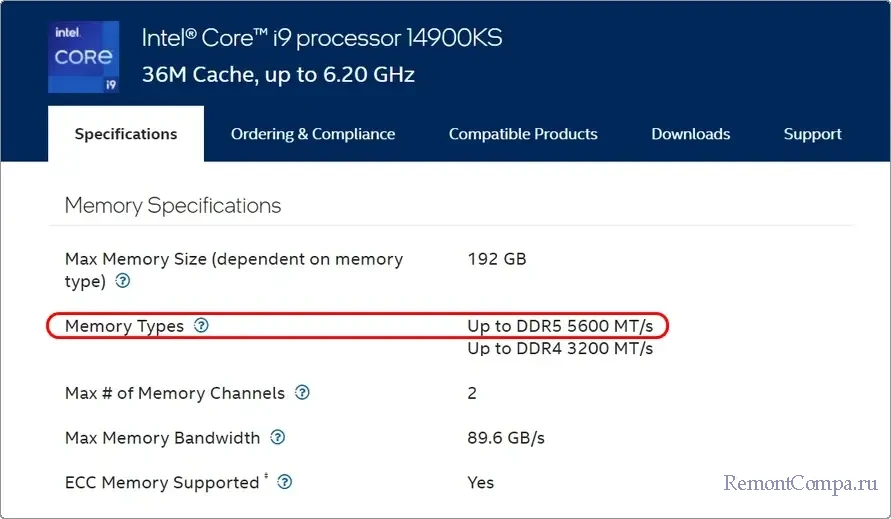Click the Memory Types help question mark

pyautogui.click(x=201, y=326)
